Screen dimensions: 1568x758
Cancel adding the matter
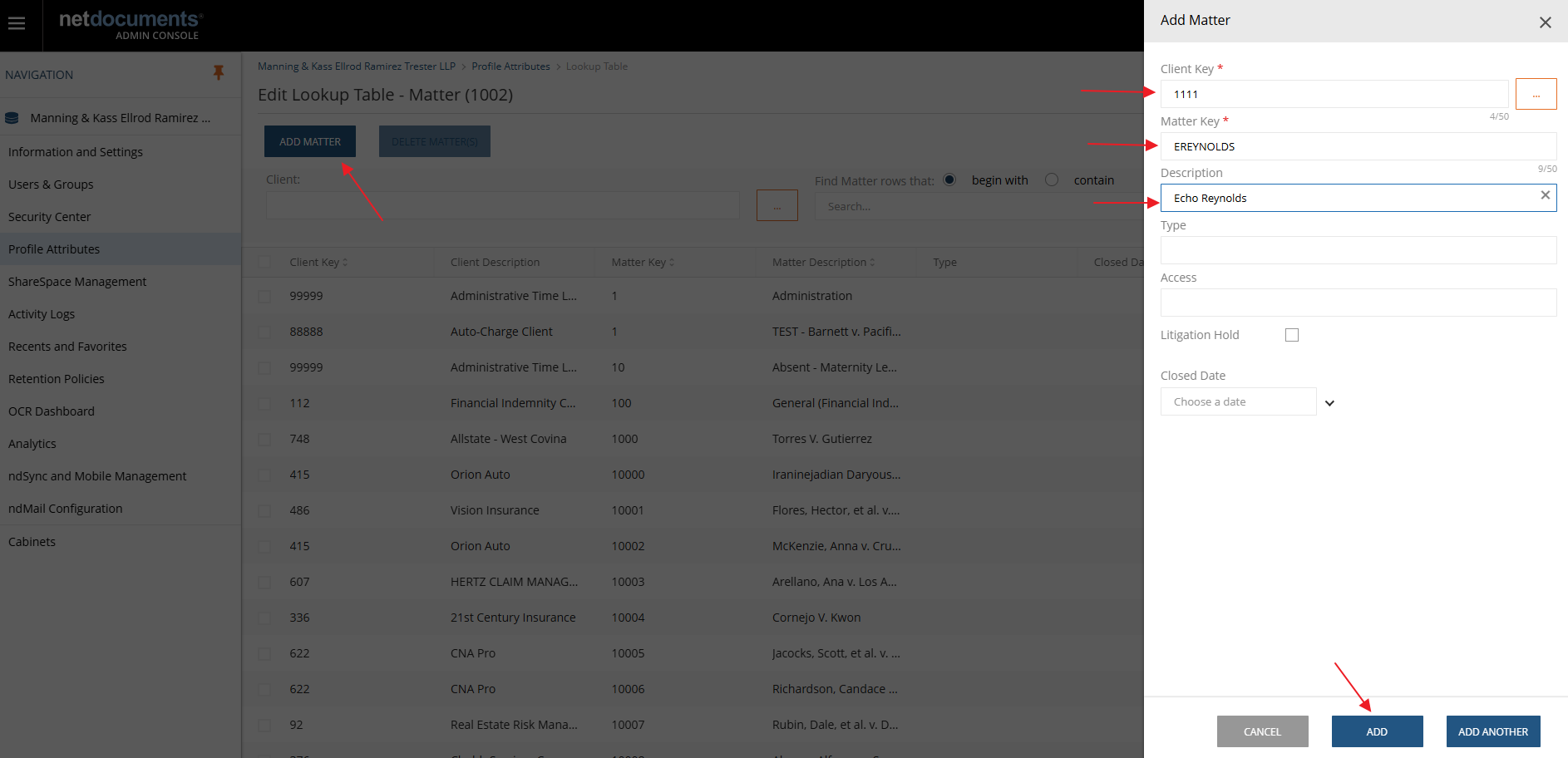[x=1262, y=731]
